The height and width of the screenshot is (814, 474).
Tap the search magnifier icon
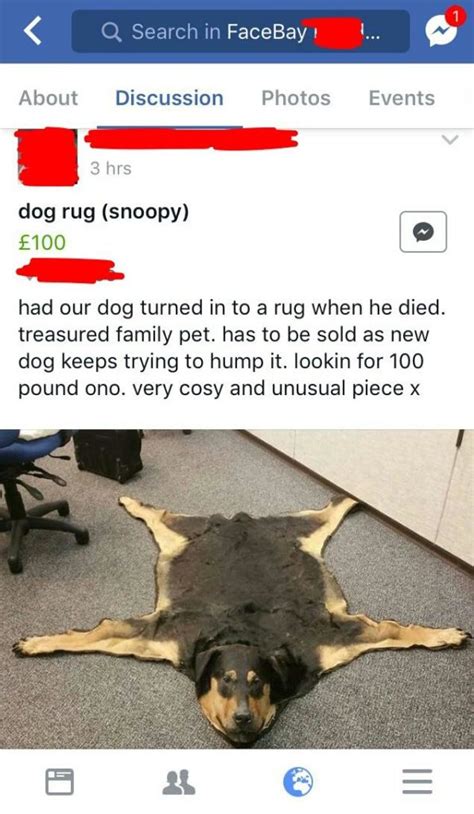click(111, 32)
